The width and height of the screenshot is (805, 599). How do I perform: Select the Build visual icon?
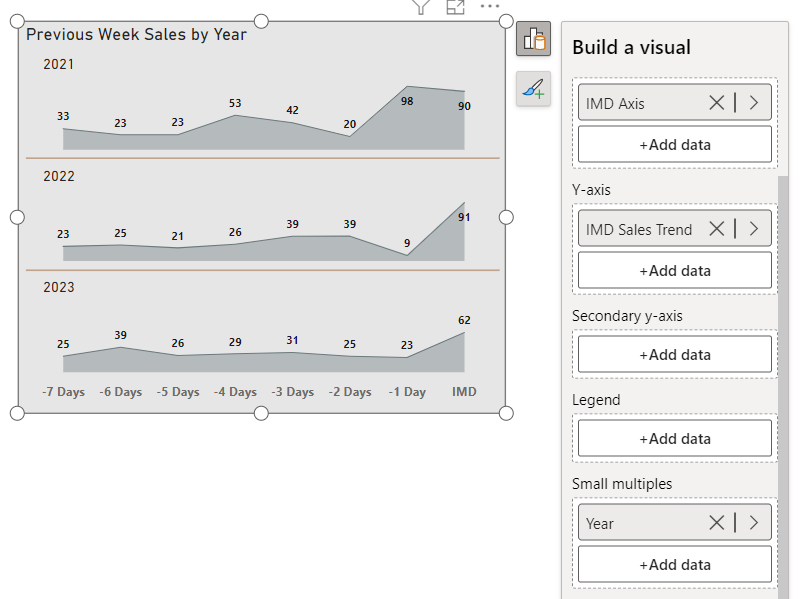click(x=533, y=40)
